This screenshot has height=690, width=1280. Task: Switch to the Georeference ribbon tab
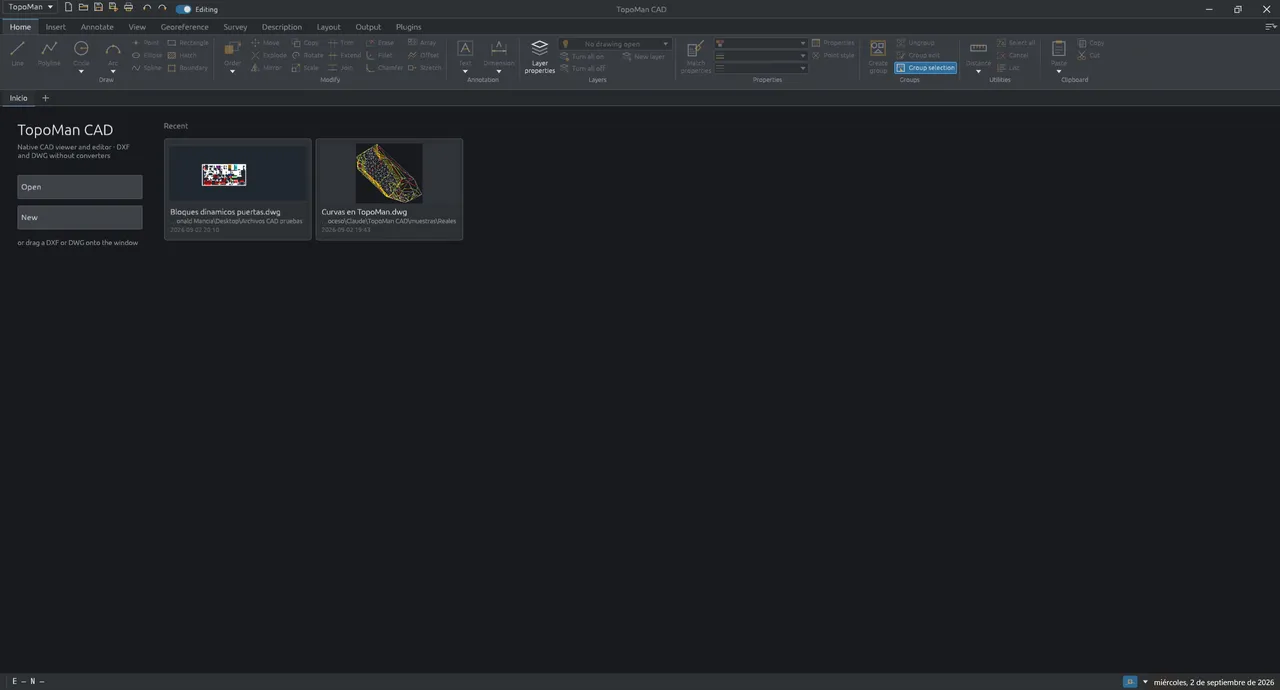click(185, 27)
